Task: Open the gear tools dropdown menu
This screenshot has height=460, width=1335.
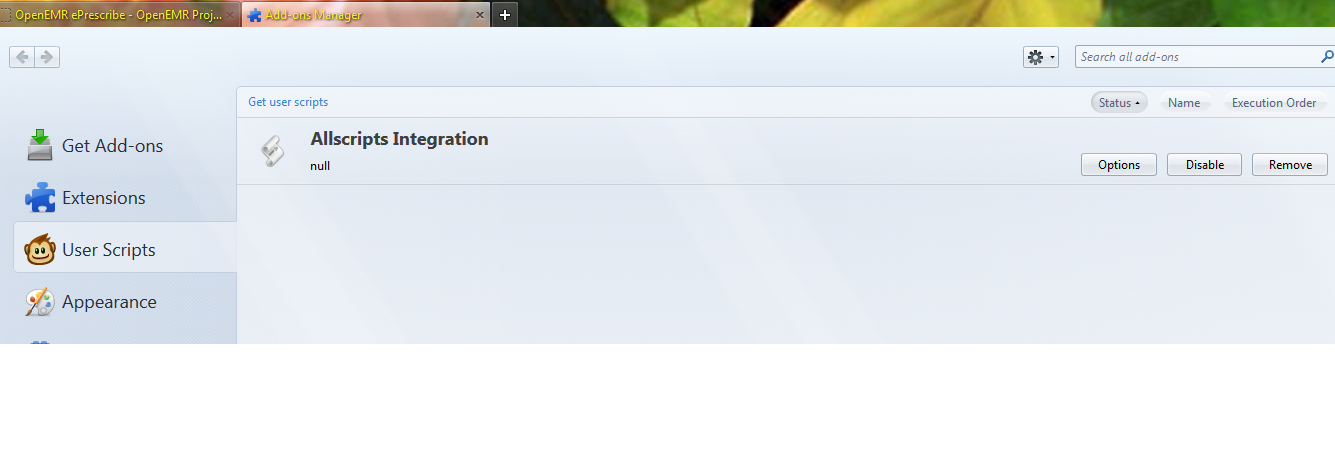Action: pyautogui.click(x=1041, y=57)
